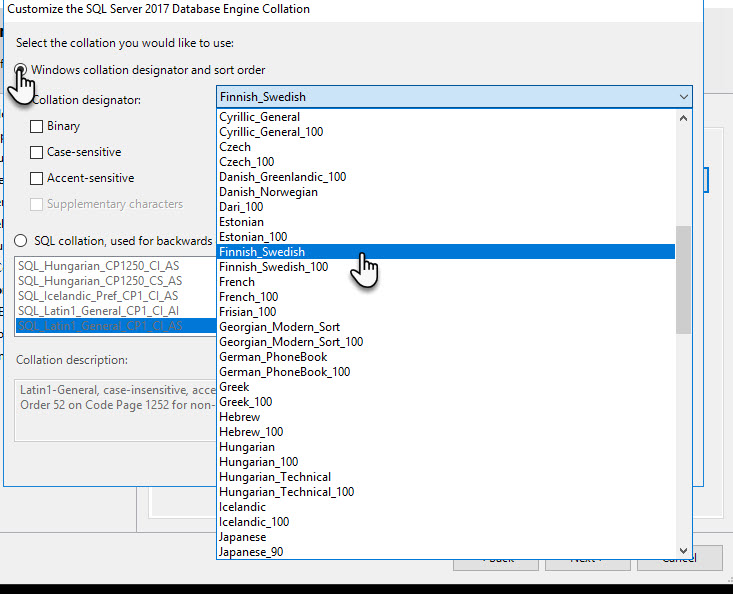Choose Greek_100 collation
This screenshot has width=733, height=594.
[x=446, y=401]
